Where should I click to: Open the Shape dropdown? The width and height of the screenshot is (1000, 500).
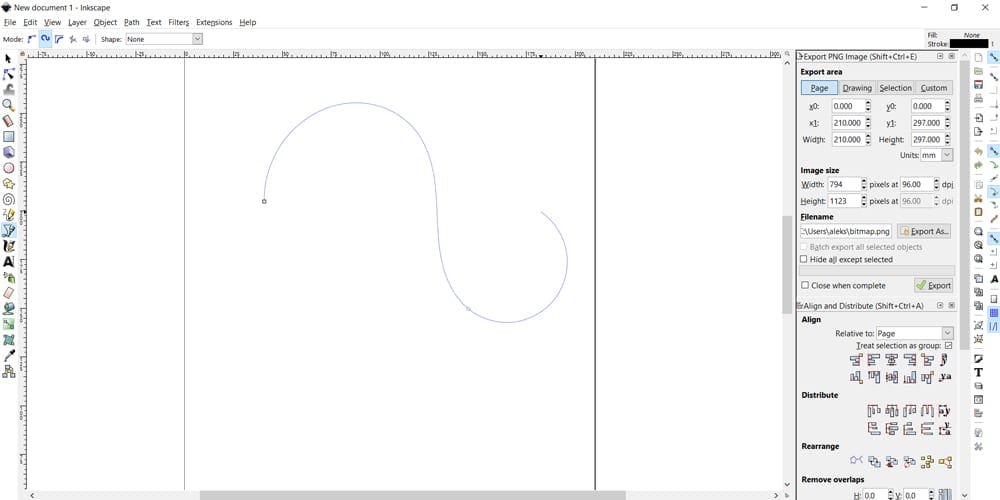pos(164,39)
